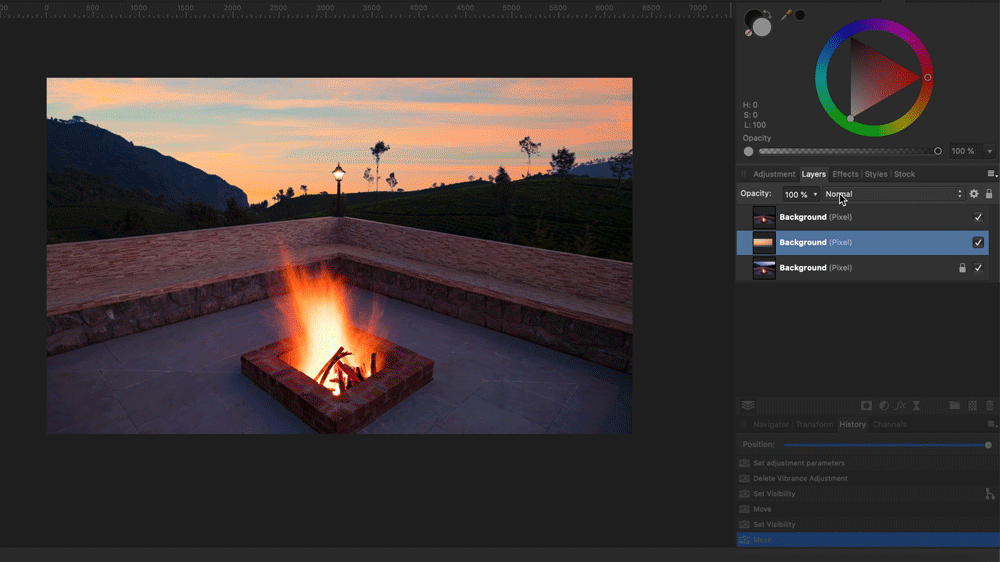The image size is (1000, 562).
Task: Hide the top Background layer
Action: [978, 217]
